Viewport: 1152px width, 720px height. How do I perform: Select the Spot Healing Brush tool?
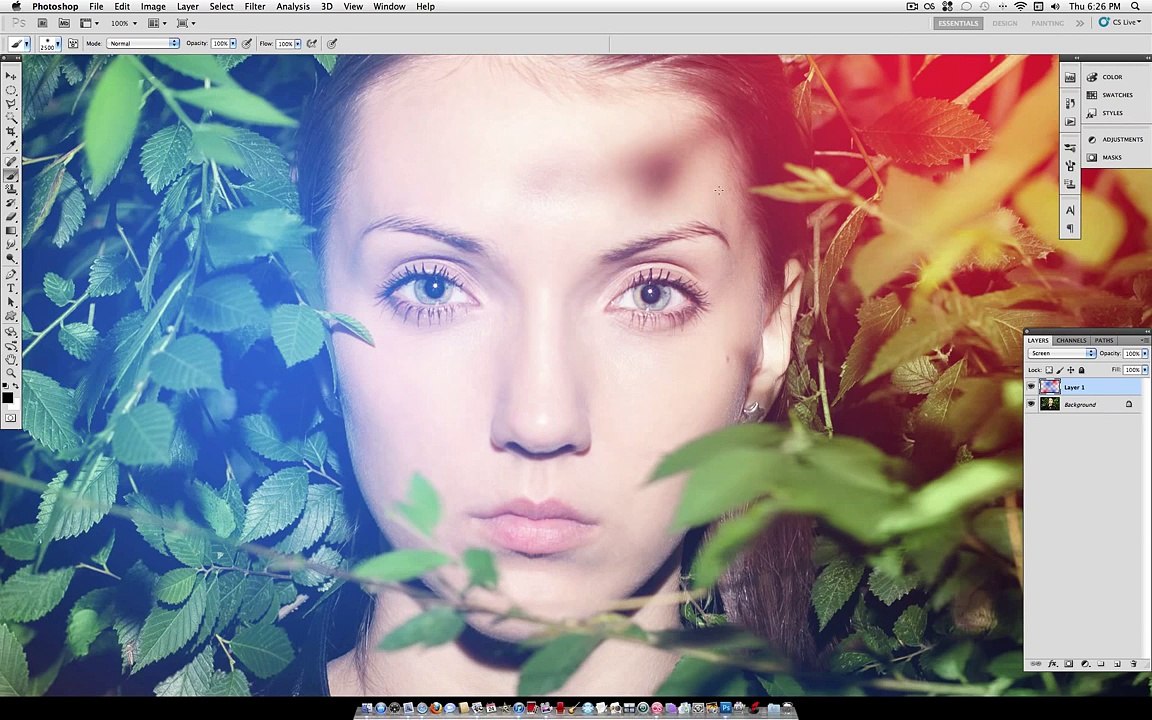pyautogui.click(x=11, y=161)
